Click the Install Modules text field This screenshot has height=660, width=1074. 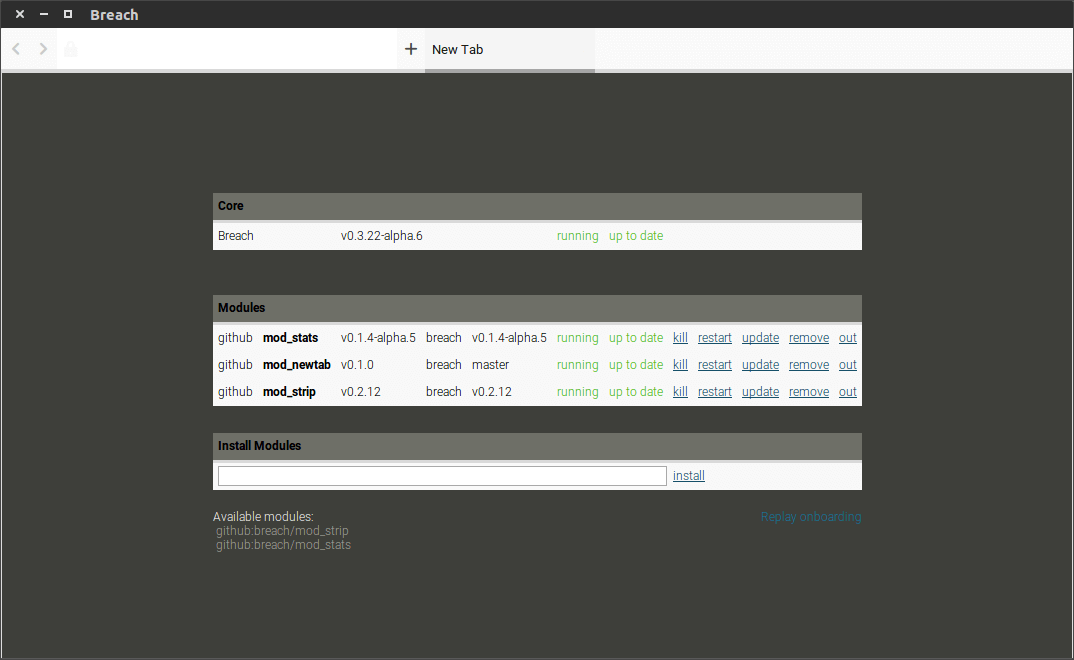[x=442, y=476]
